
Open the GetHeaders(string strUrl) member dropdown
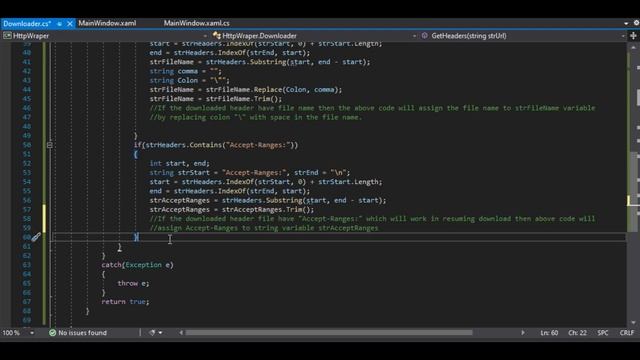tap(623, 36)
